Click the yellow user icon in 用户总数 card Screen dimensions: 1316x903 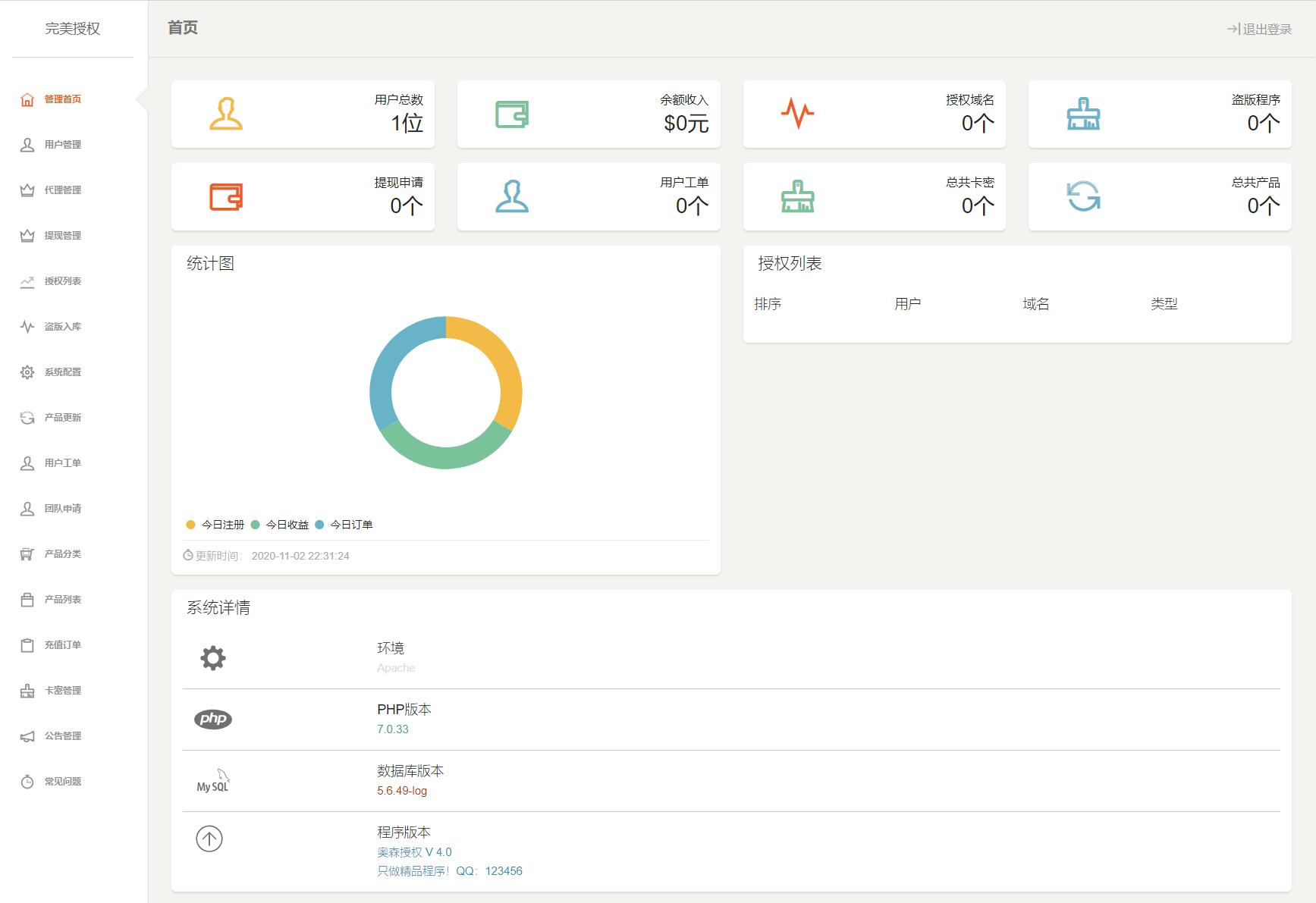tap(226, 114)
